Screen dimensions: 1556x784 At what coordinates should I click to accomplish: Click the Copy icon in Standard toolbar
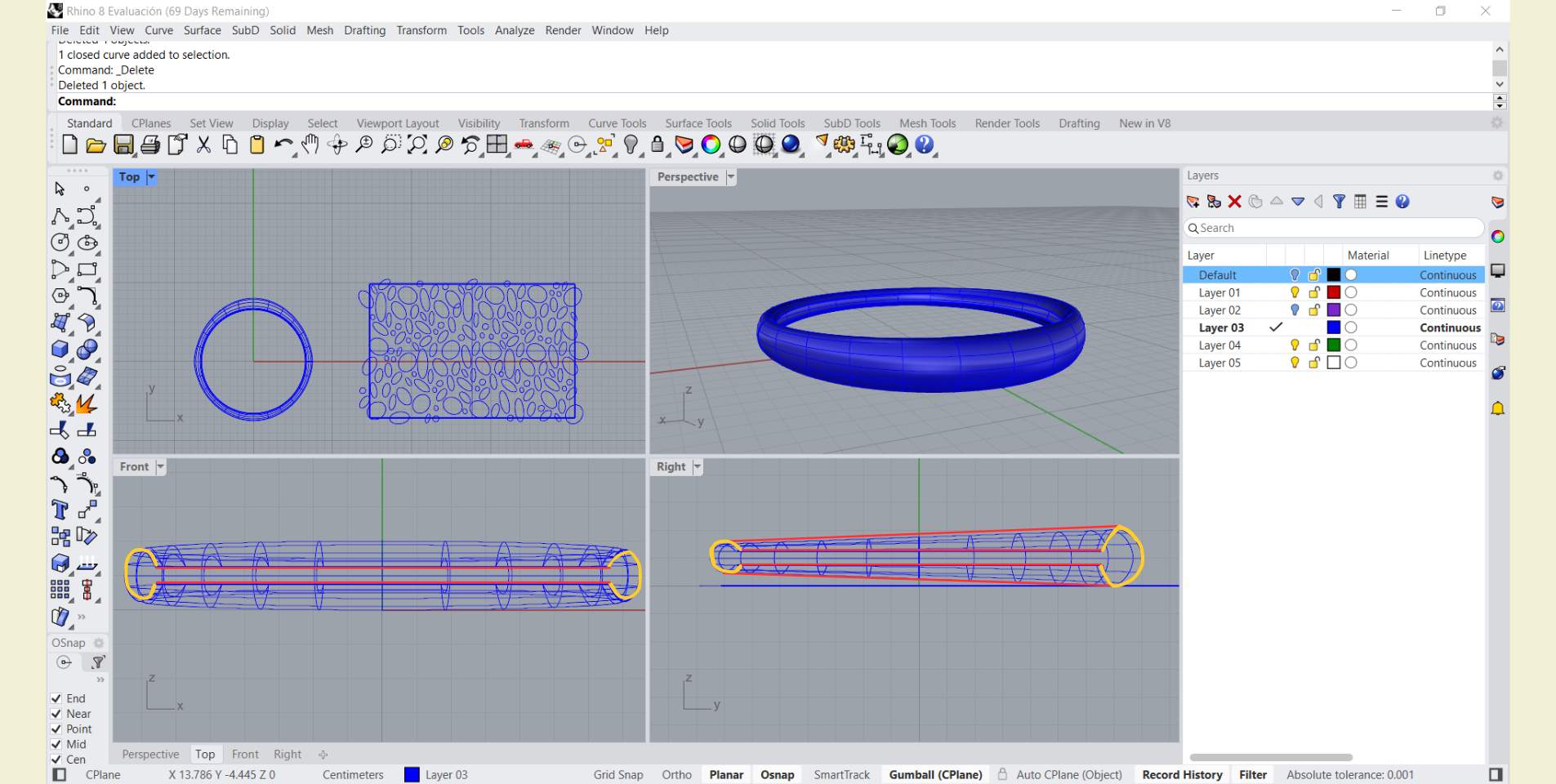(230, 145)
